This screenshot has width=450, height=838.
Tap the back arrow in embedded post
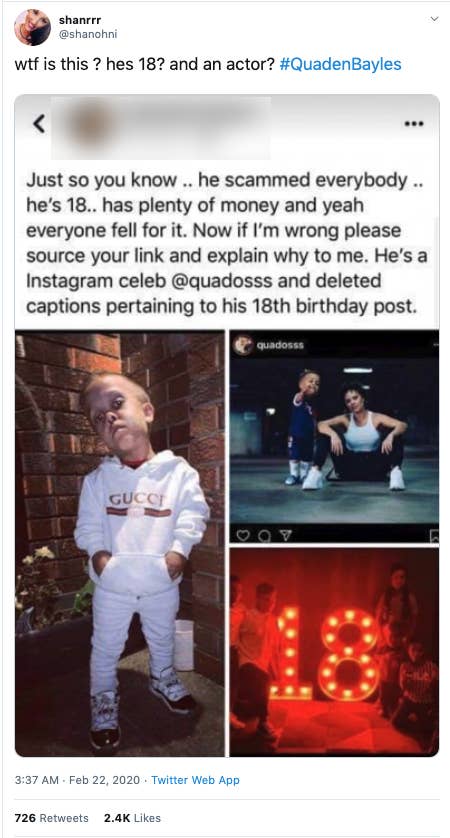click(38, 123)
